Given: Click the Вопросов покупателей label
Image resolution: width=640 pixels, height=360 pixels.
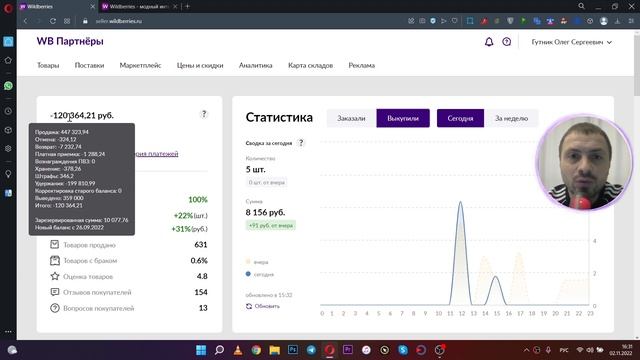Looking at the screenshot, I should coord(98,308).
